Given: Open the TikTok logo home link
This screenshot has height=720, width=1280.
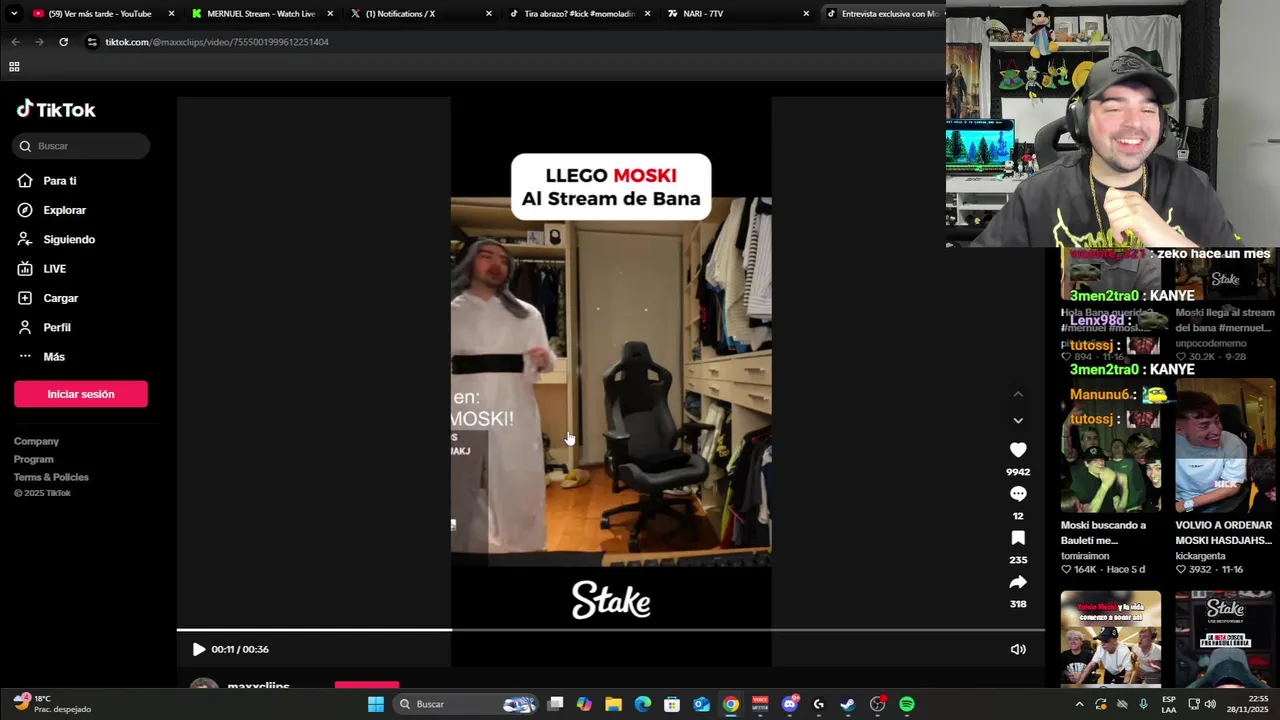Looking at the screenshot, I should pos(56,109).
